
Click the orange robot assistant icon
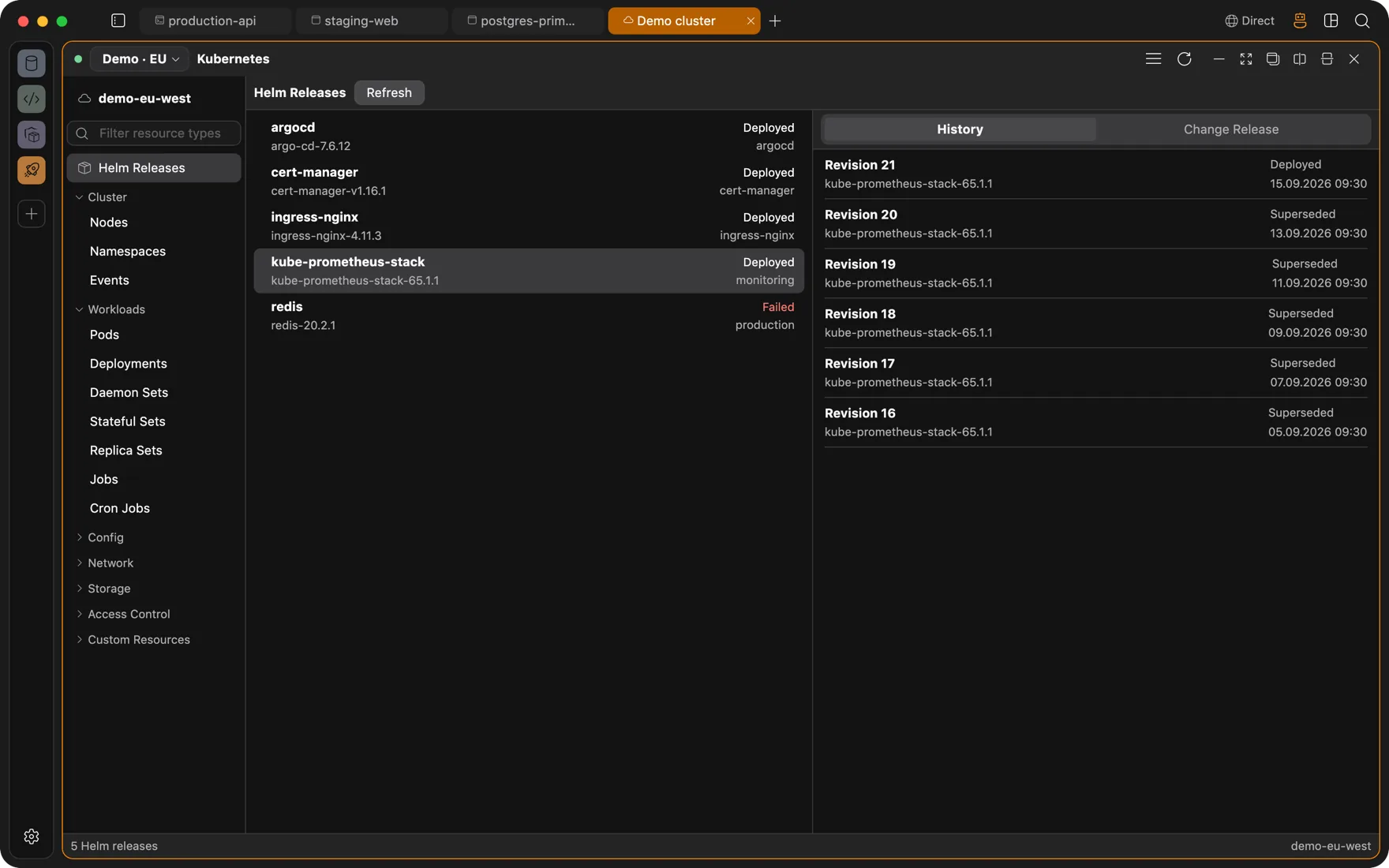pyautogui.click(x=1300, y=21)
